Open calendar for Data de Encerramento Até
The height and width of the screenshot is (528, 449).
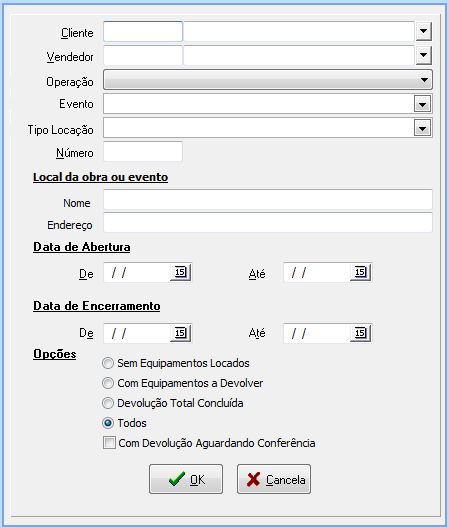(360, 333)
